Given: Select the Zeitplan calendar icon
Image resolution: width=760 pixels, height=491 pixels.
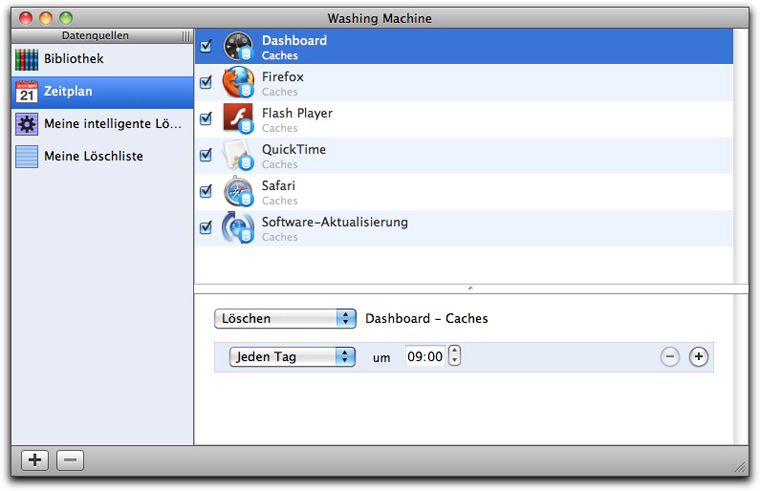Looking at the screenshot, I should pos(27,92).
